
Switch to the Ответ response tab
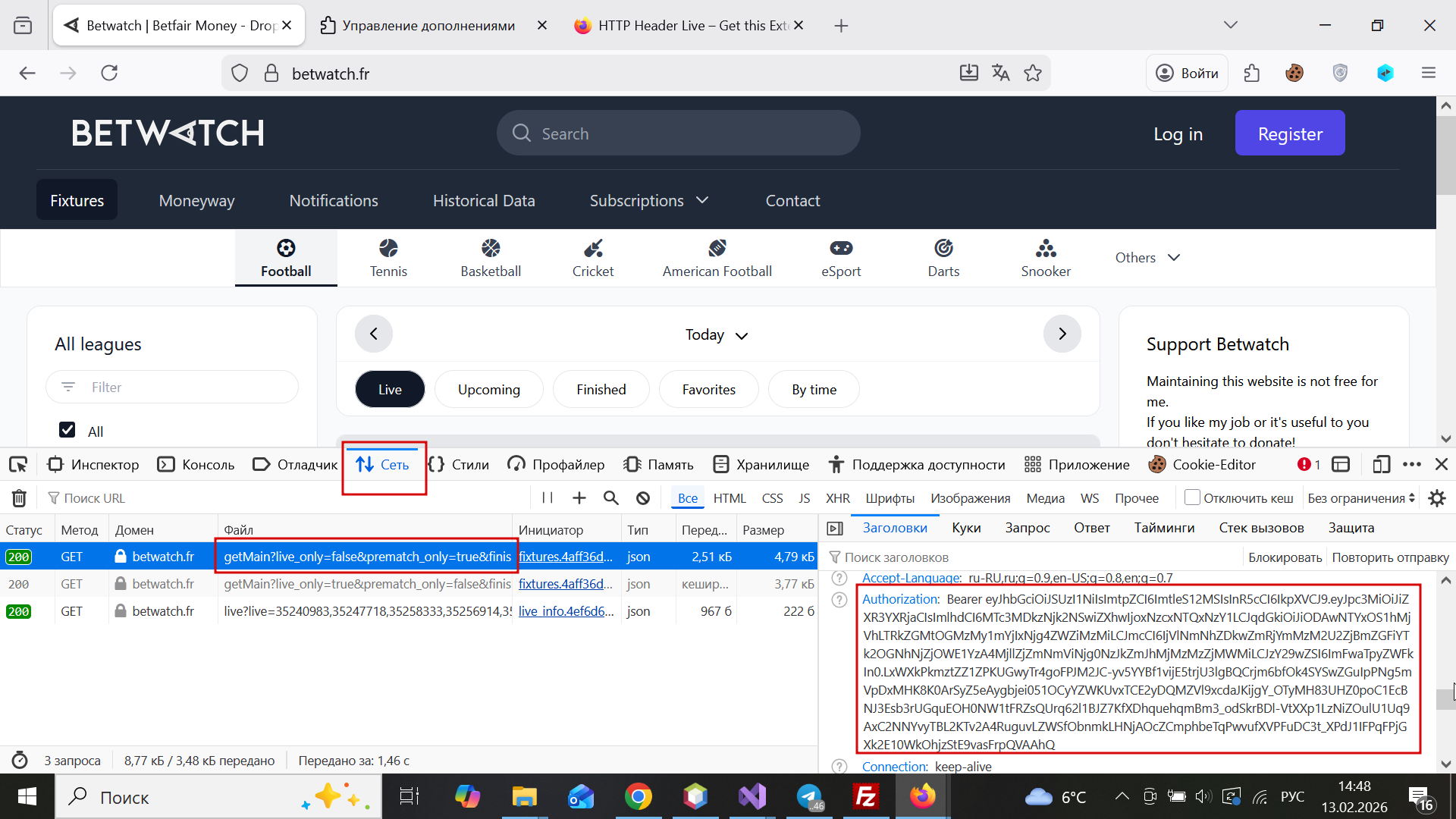[x=1091, y=528]
